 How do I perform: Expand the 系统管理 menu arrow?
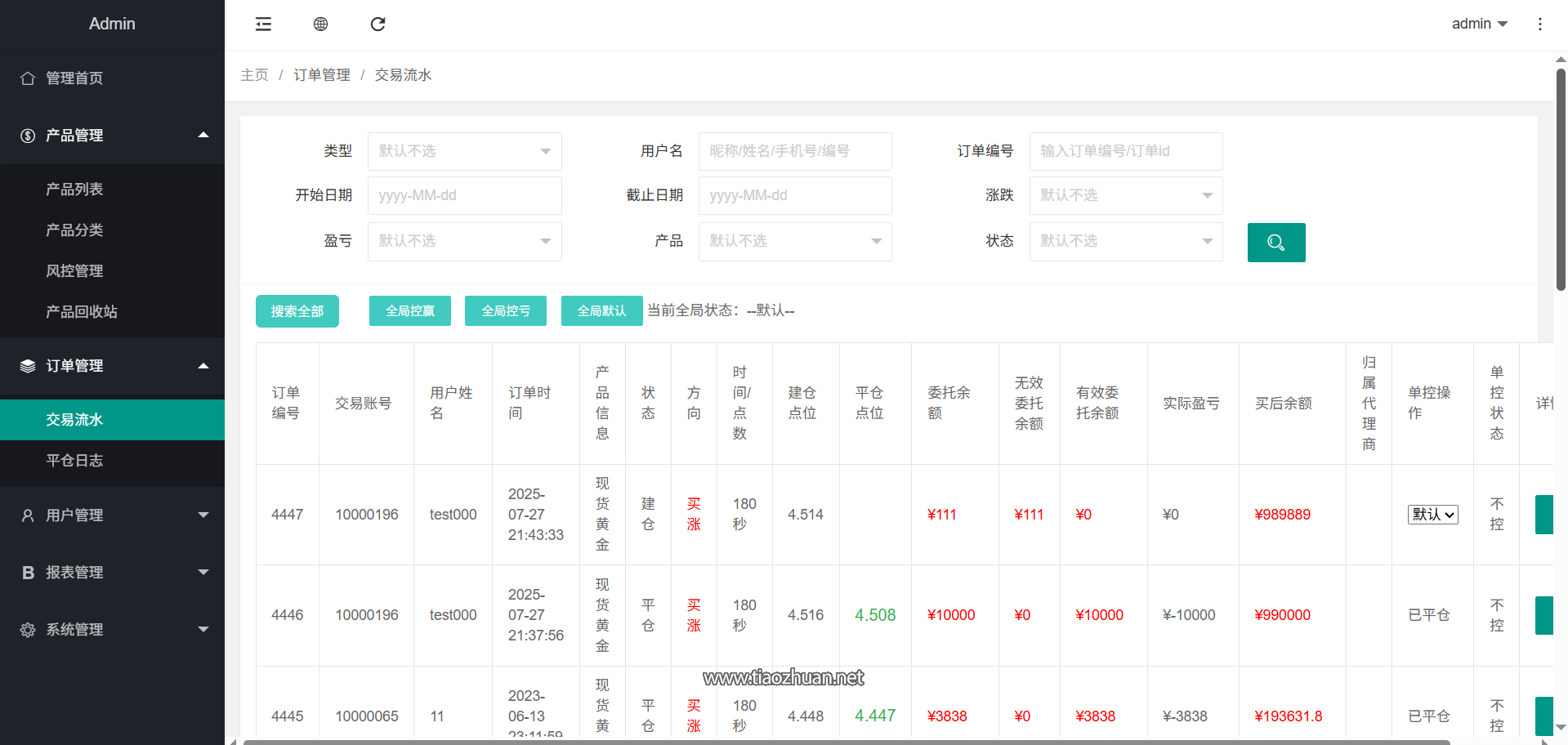point(203,629)
